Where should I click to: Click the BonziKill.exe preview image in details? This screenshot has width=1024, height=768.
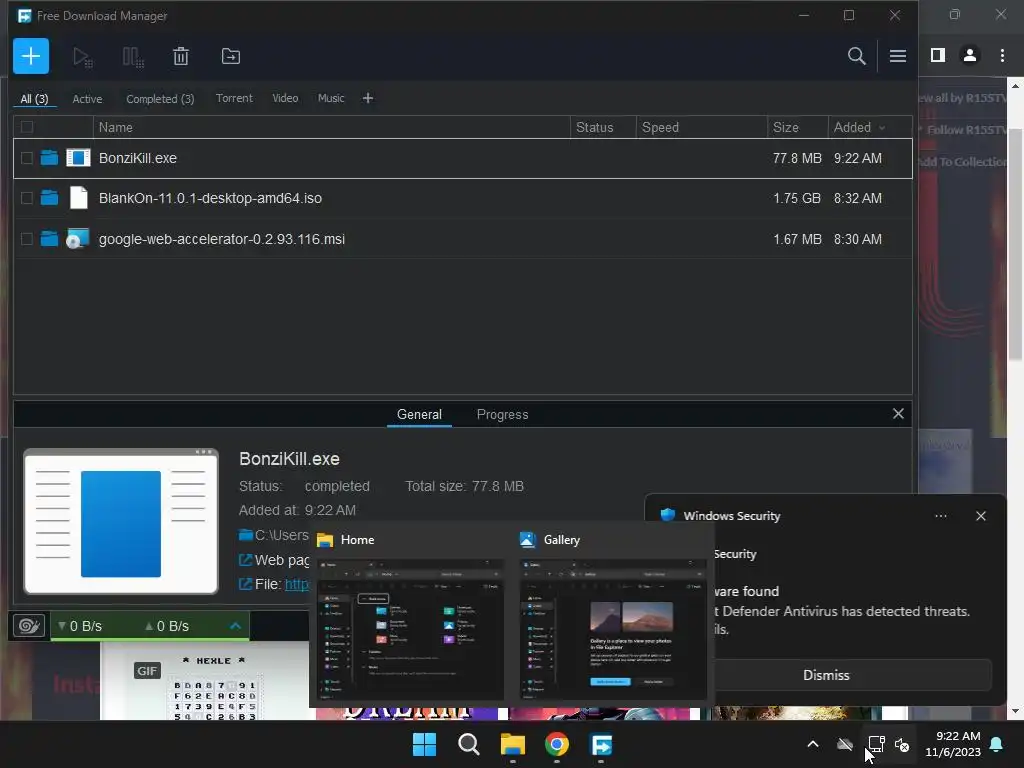[x=121, y=521]
